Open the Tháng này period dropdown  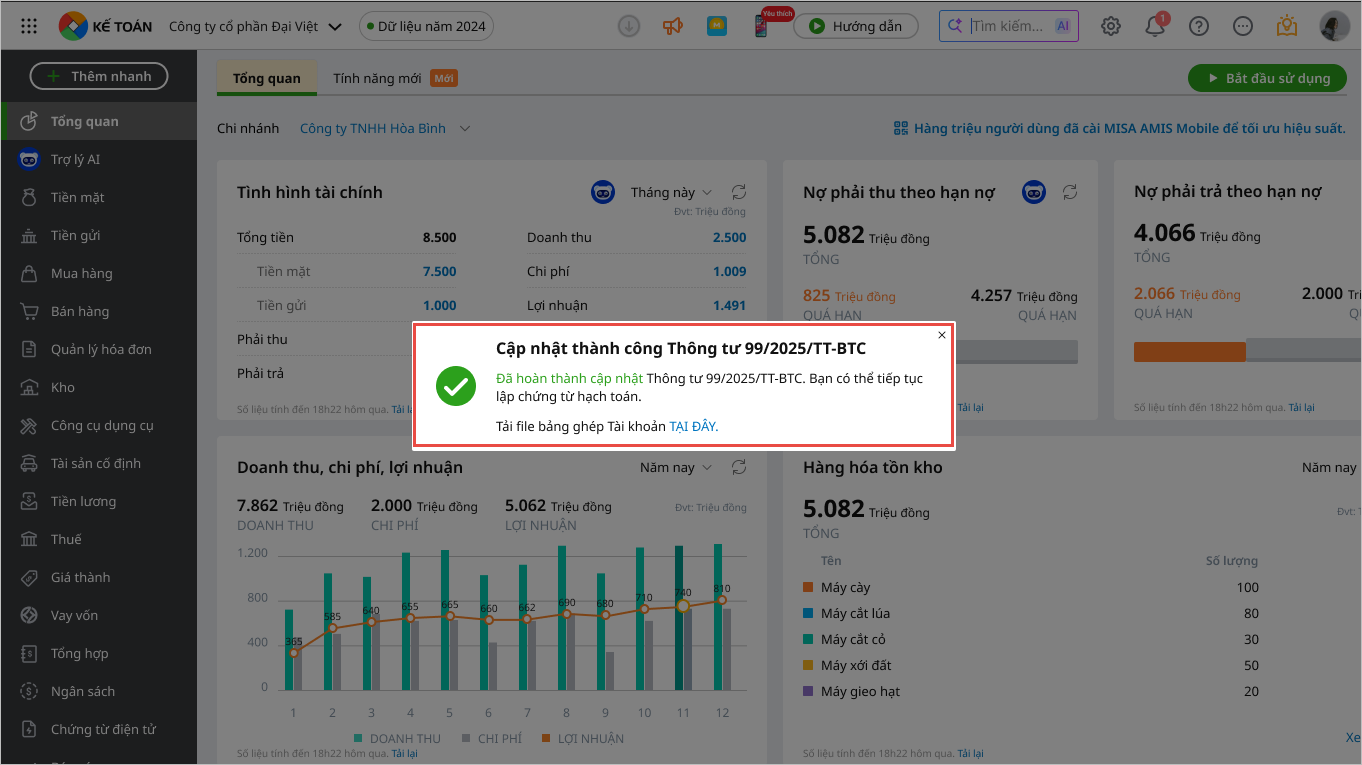pos(671,192)
